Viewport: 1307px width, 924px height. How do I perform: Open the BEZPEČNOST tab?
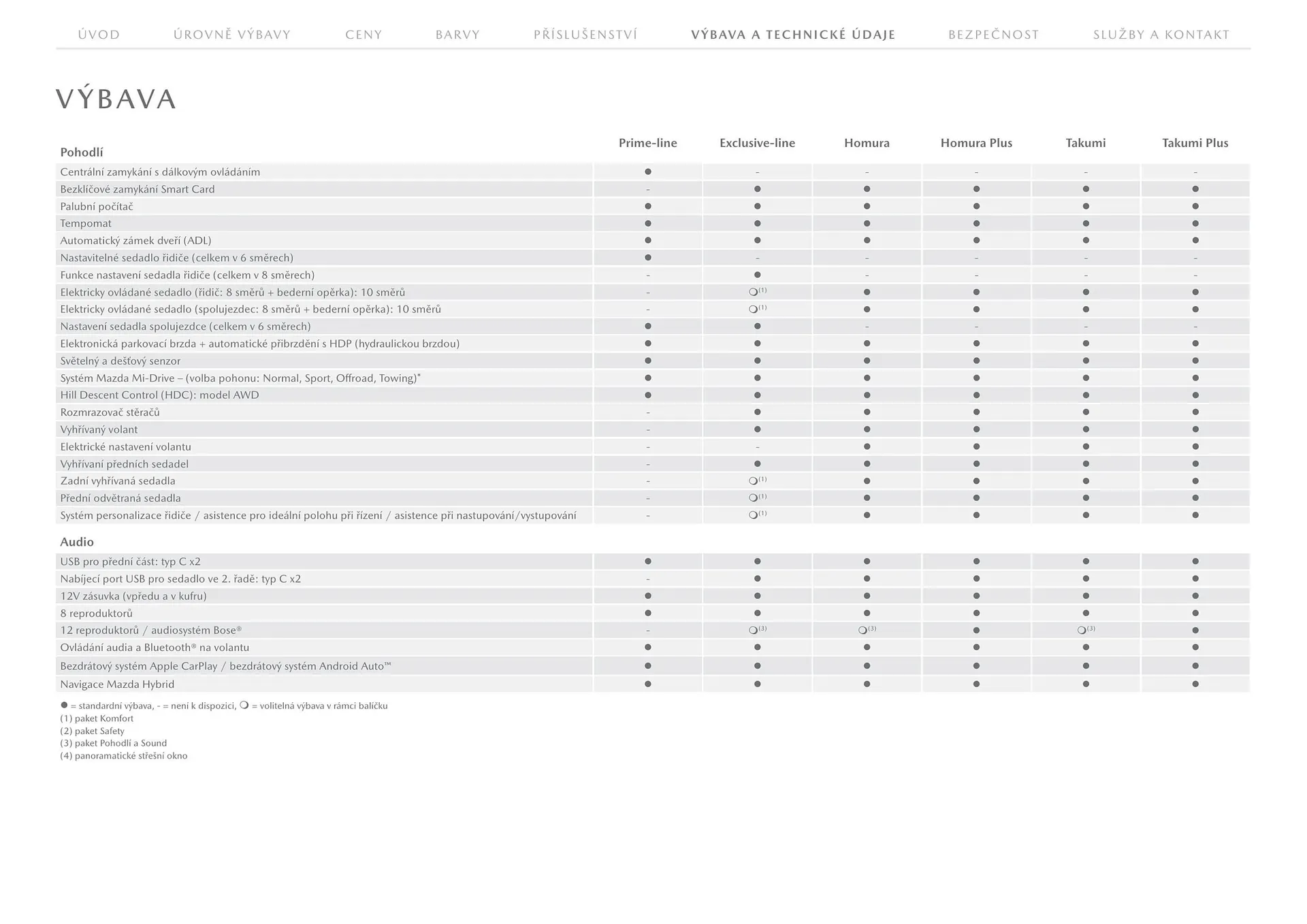pyautogui.click(x=993, y=35)
